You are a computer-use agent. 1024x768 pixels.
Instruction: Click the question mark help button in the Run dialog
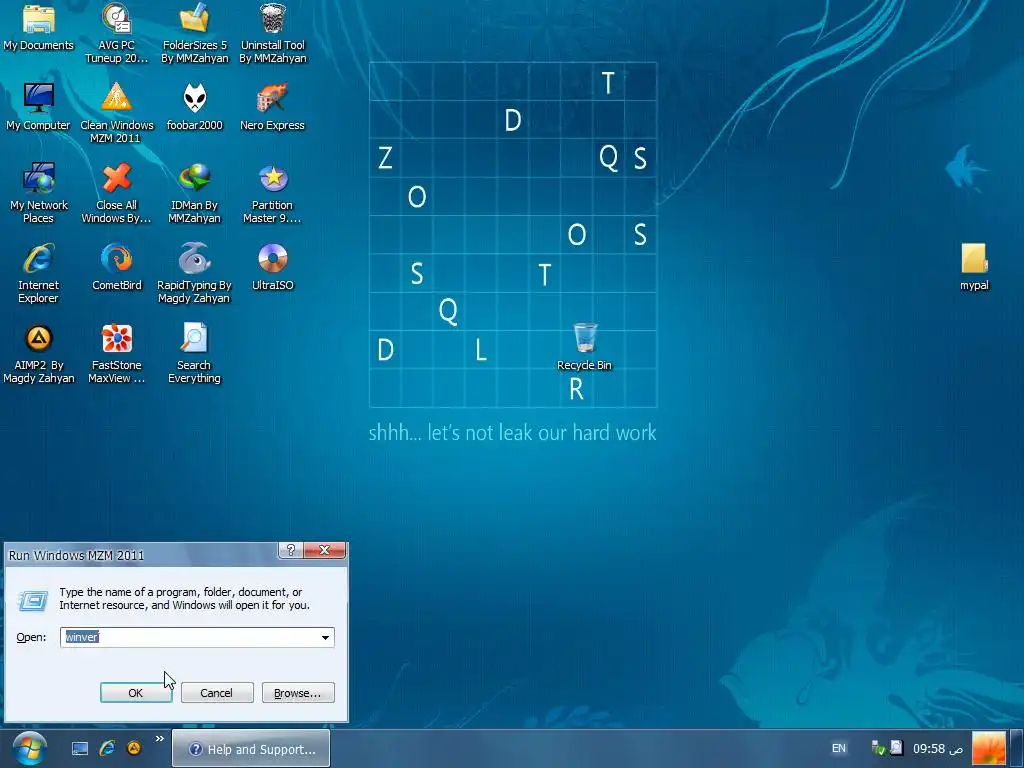coord(291,551)
